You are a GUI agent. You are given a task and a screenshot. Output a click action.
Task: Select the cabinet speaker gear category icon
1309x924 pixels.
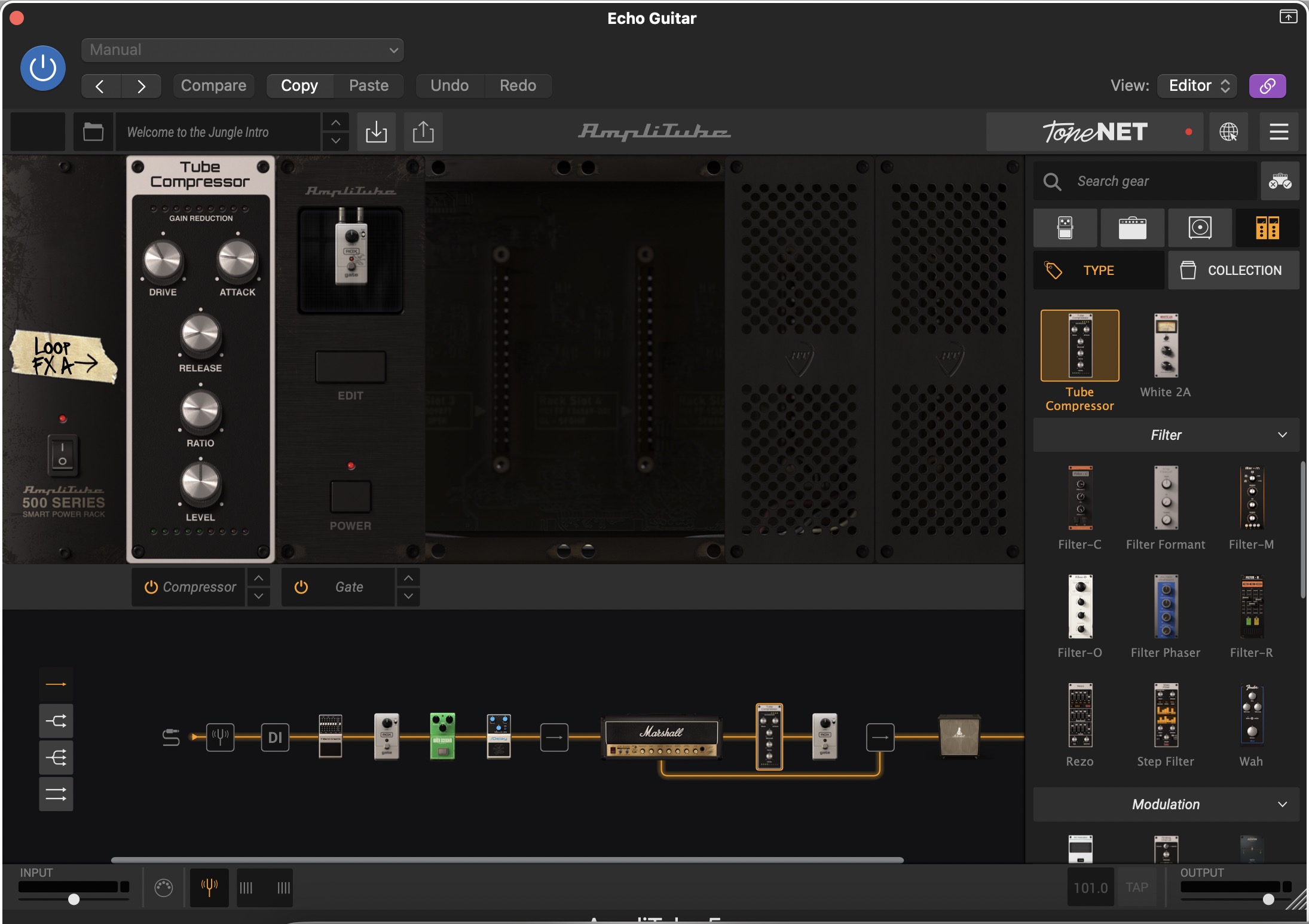pos(1200,228)
